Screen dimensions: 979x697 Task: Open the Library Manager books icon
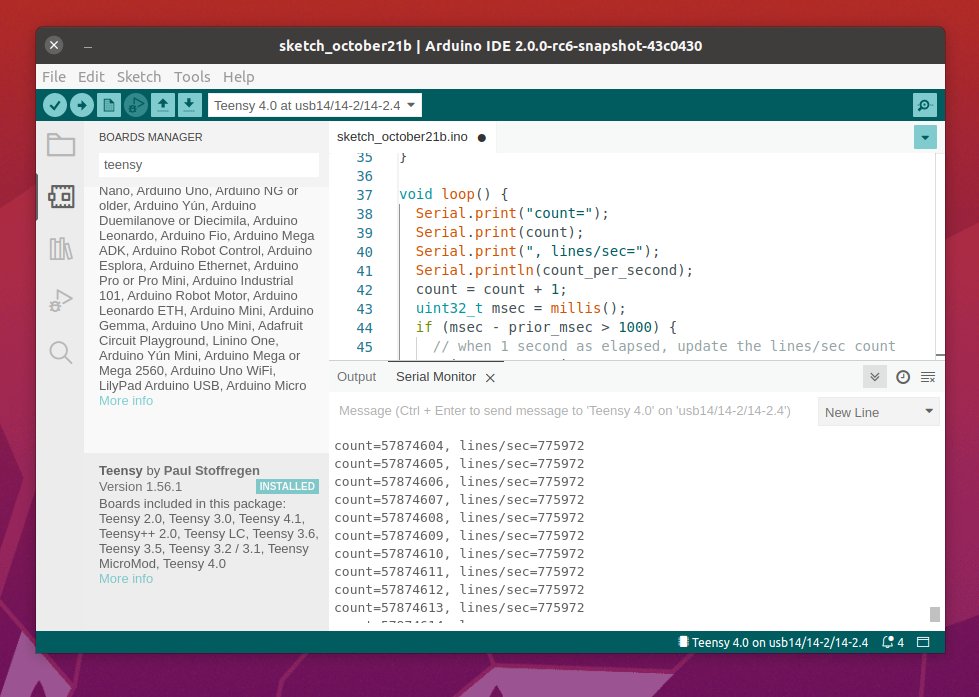[61, 249]
